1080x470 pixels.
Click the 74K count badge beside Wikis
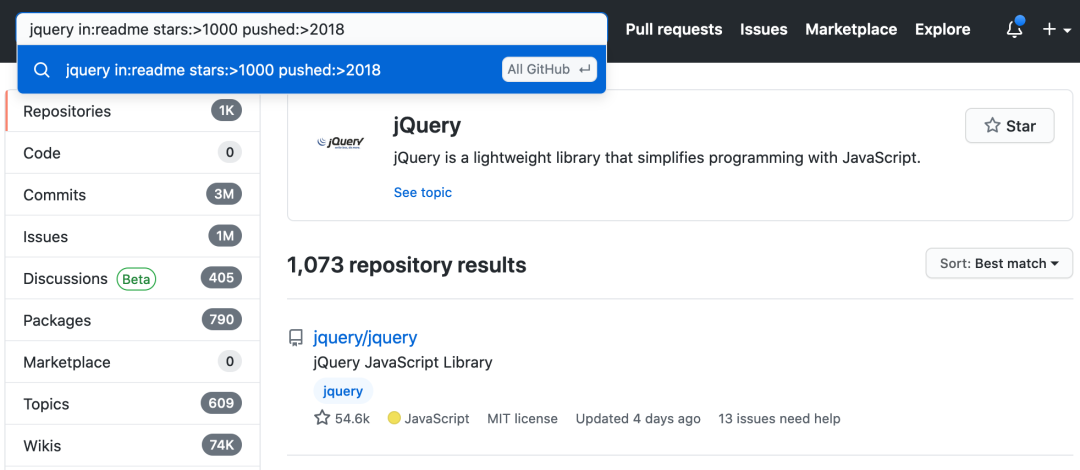click(222, 446)
